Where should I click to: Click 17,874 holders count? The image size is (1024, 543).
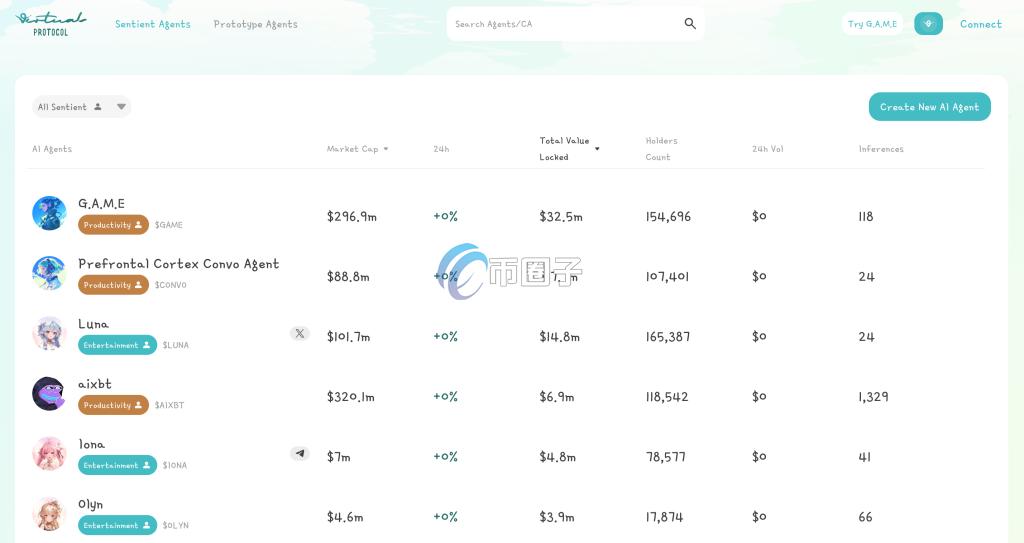[x=664, y=517]
